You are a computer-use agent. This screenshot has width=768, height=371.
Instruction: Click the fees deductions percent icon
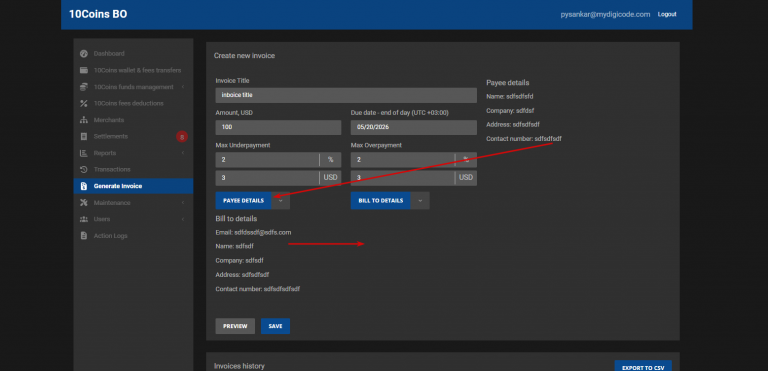[x=84, y=103]
